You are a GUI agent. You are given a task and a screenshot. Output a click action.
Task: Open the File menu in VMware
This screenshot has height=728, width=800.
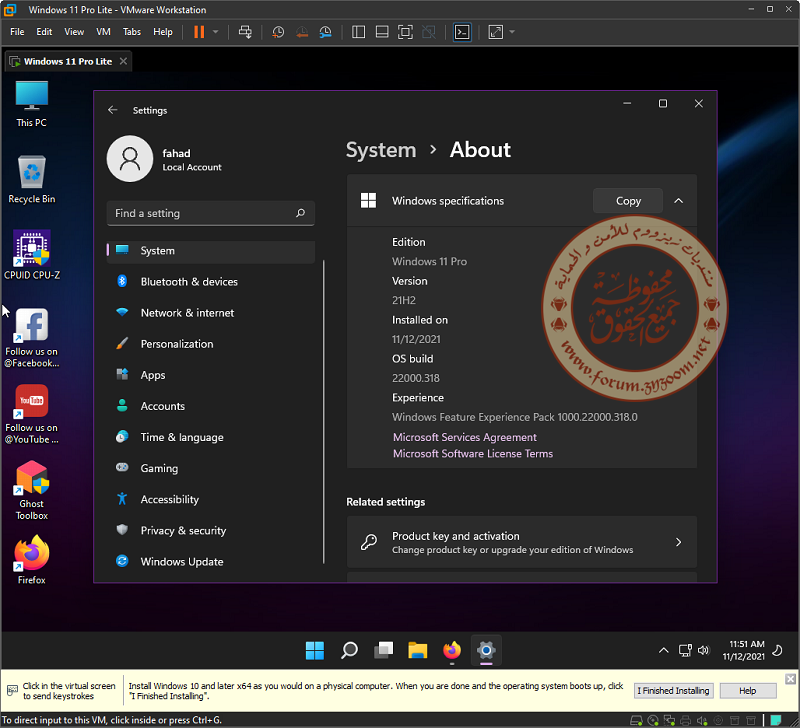pyautogui.click(x=17, y=32)
